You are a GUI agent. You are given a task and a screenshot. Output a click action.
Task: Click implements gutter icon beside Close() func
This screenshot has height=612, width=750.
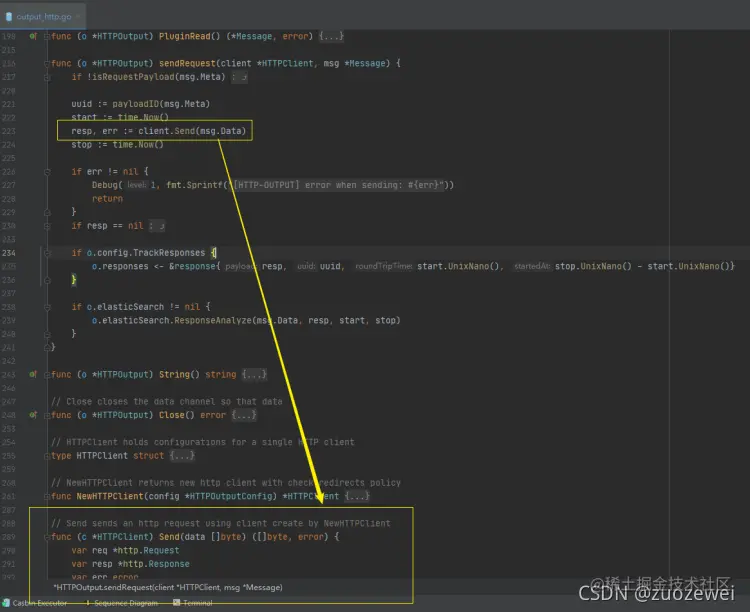(33, 415)
